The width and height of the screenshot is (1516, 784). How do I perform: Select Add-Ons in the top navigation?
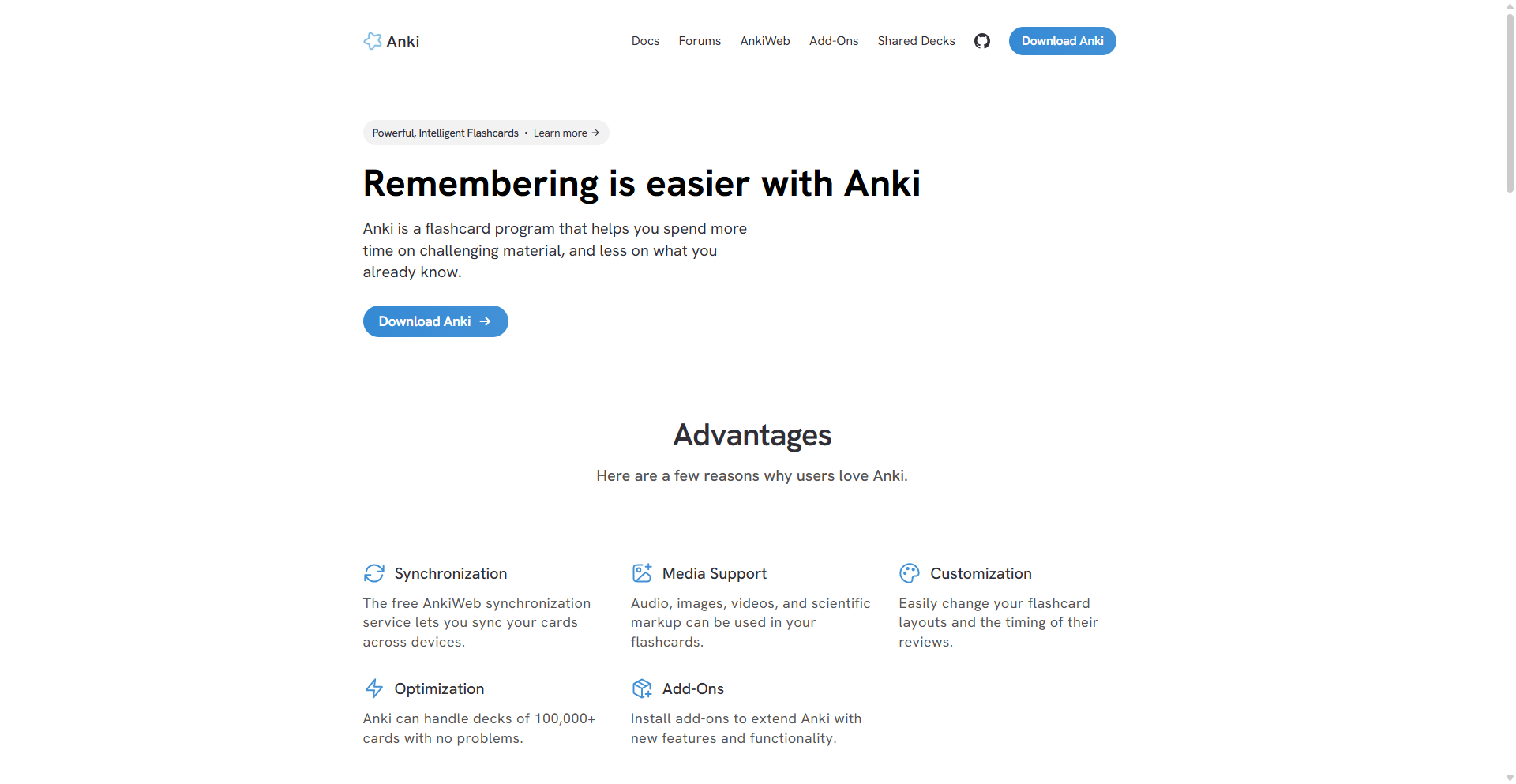(834, 41)
